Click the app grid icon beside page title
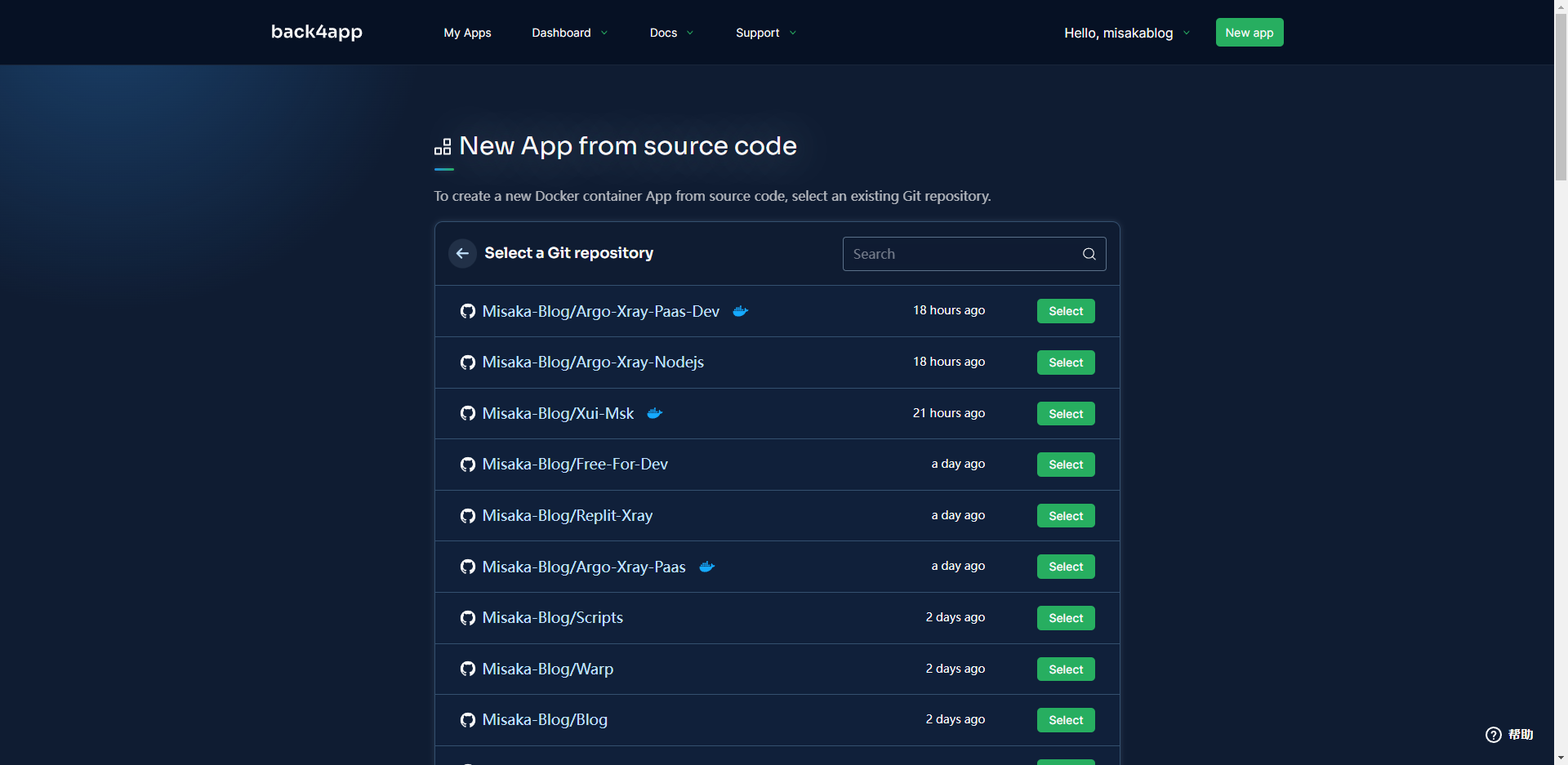 click(443, 147)
